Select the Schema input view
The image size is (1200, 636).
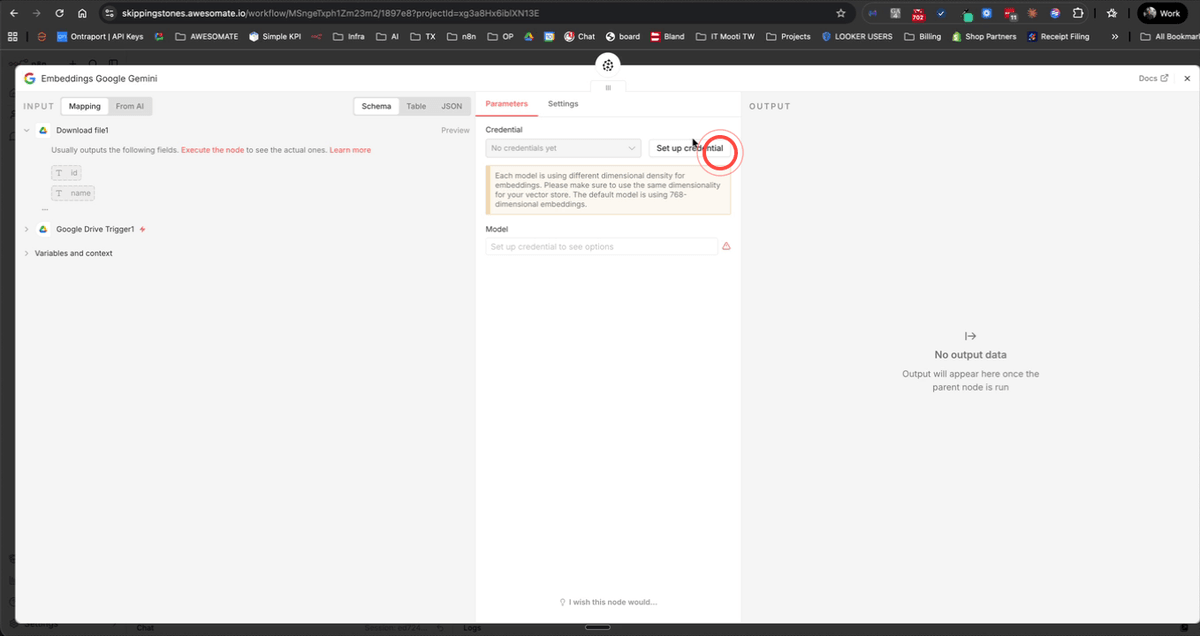pyautogui.click(x=376, y=106)
